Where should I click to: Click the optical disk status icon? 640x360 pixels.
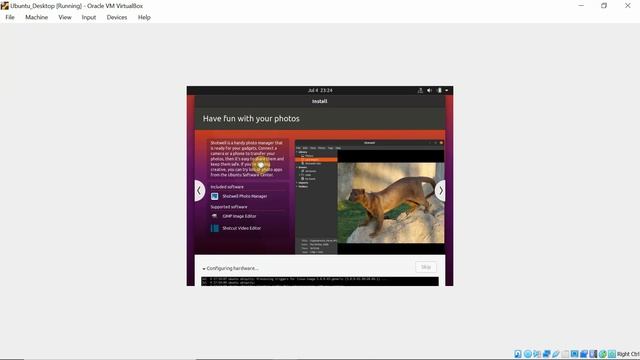[x=528, y=354]
